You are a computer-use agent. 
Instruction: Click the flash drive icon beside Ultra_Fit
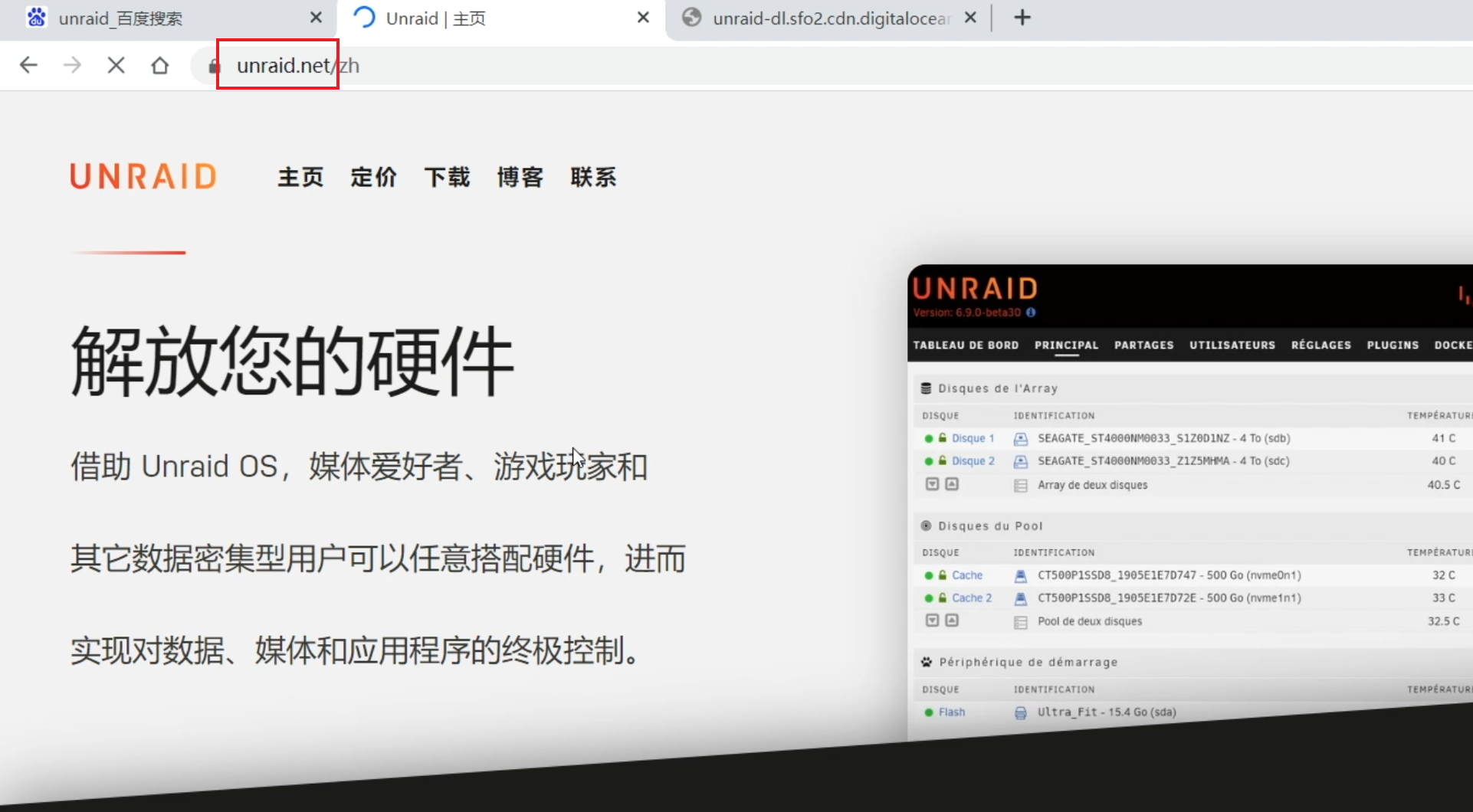click(1021, 712)
